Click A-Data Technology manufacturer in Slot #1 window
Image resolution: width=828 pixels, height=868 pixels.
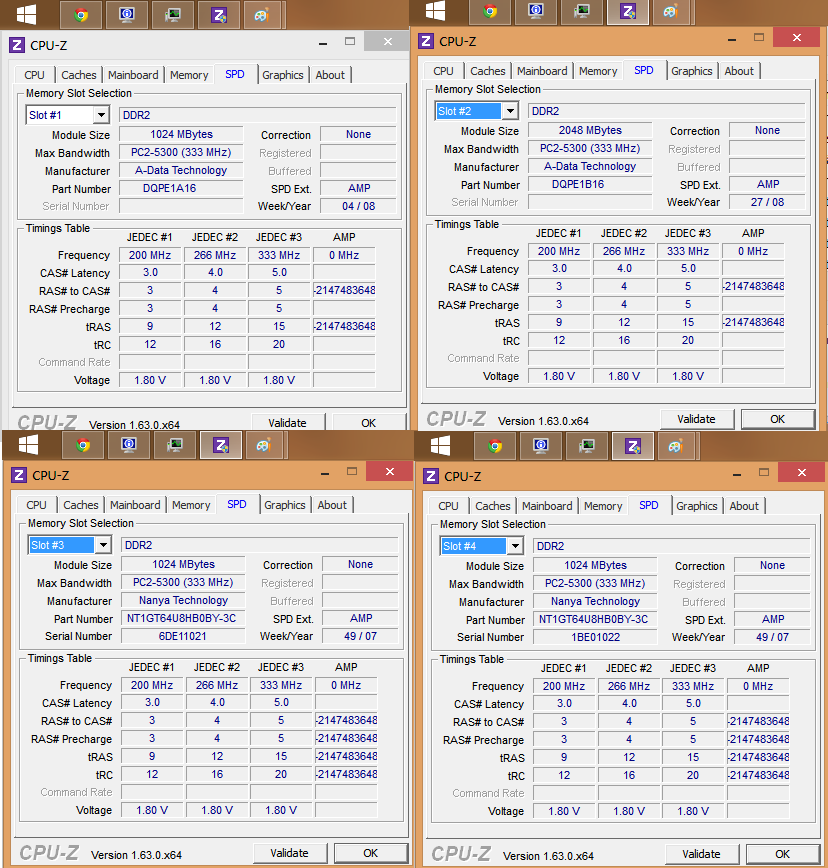[x=181, y=170]
